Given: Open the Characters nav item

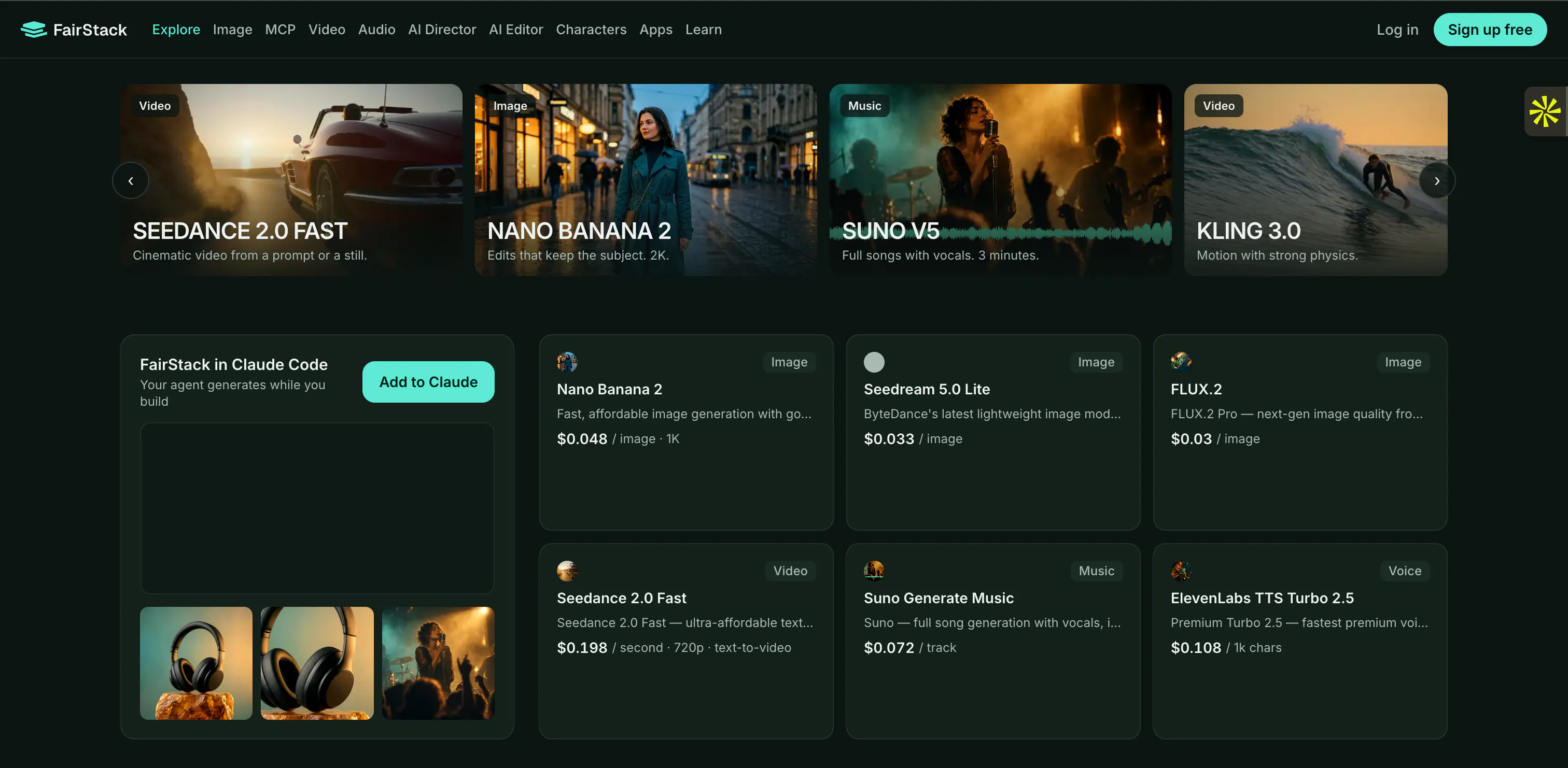Looking at the screenshot, I should tap(591, 29).
